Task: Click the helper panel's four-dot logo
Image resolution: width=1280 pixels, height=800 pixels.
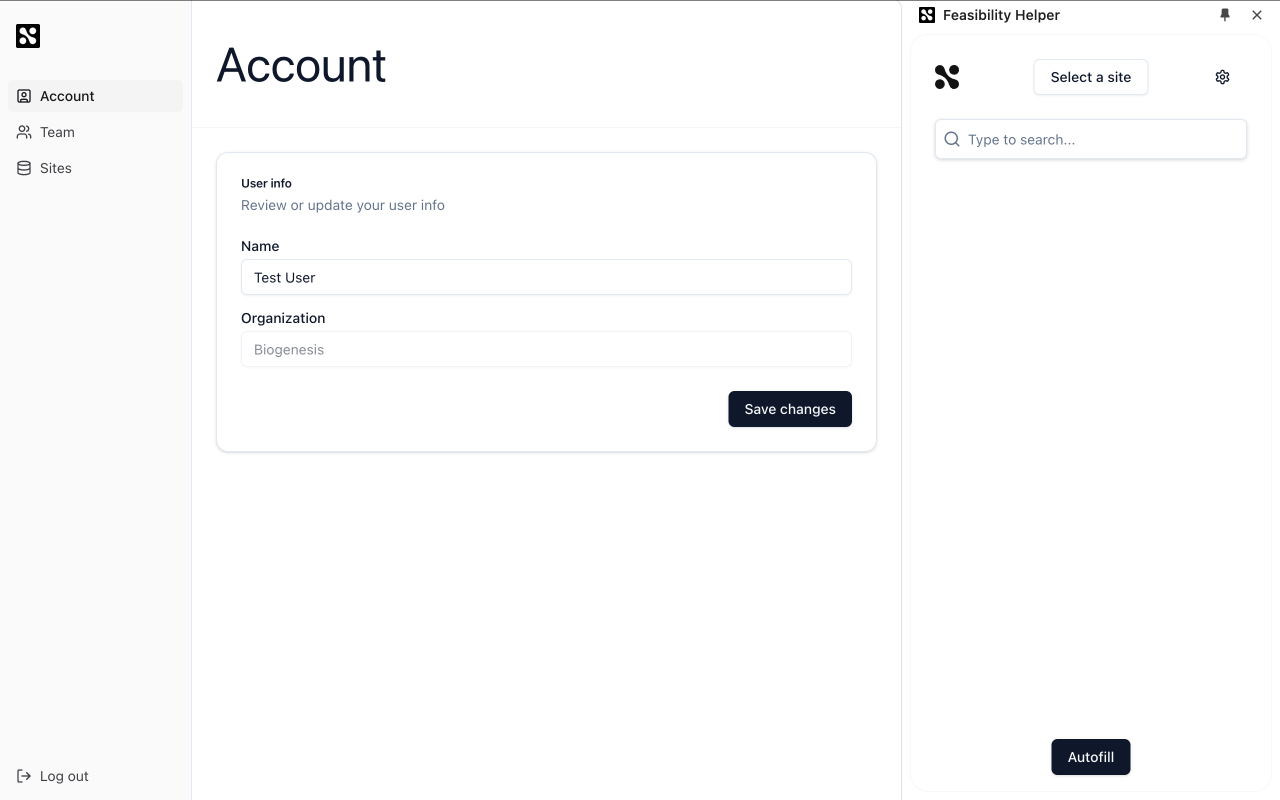Action: 947,77
